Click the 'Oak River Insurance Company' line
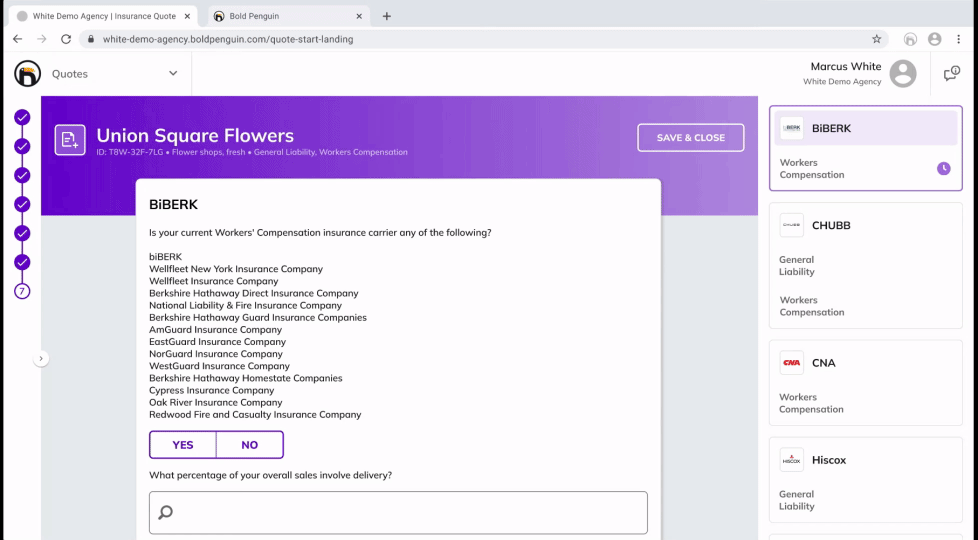This screenshot has width=978, height=540. click(216, 402)
